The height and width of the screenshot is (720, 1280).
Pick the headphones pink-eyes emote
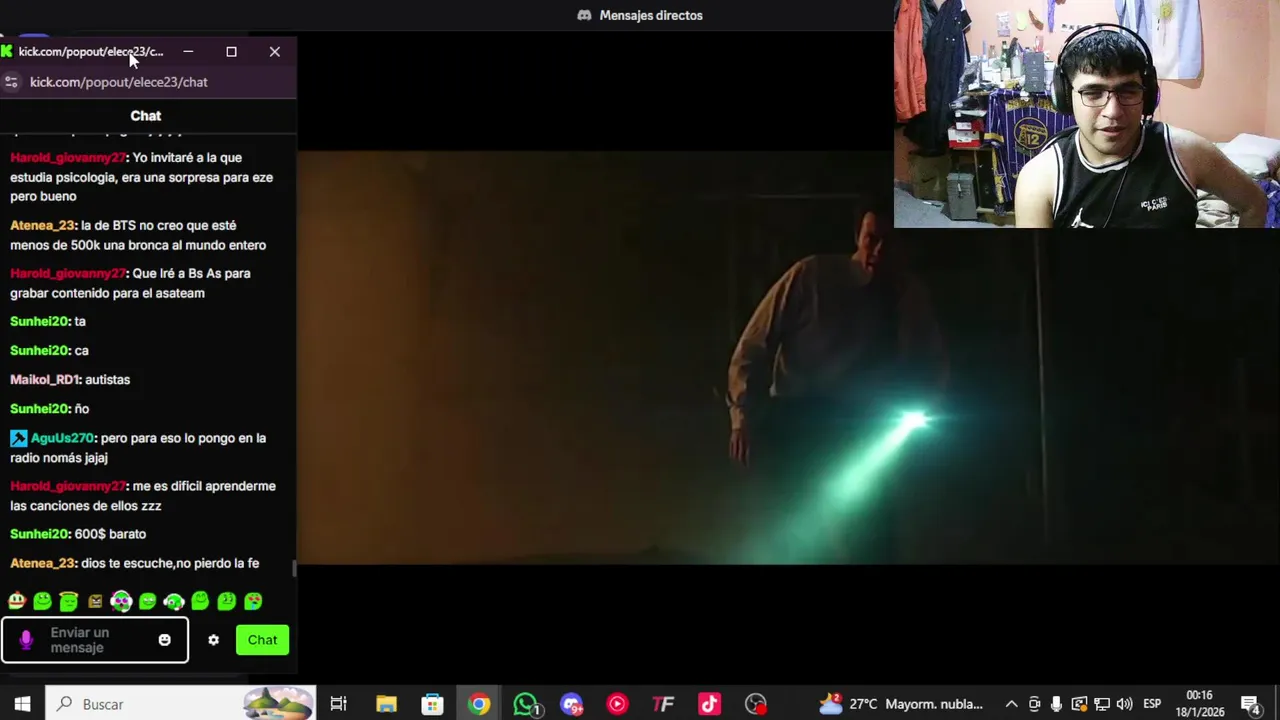point(121,601)
